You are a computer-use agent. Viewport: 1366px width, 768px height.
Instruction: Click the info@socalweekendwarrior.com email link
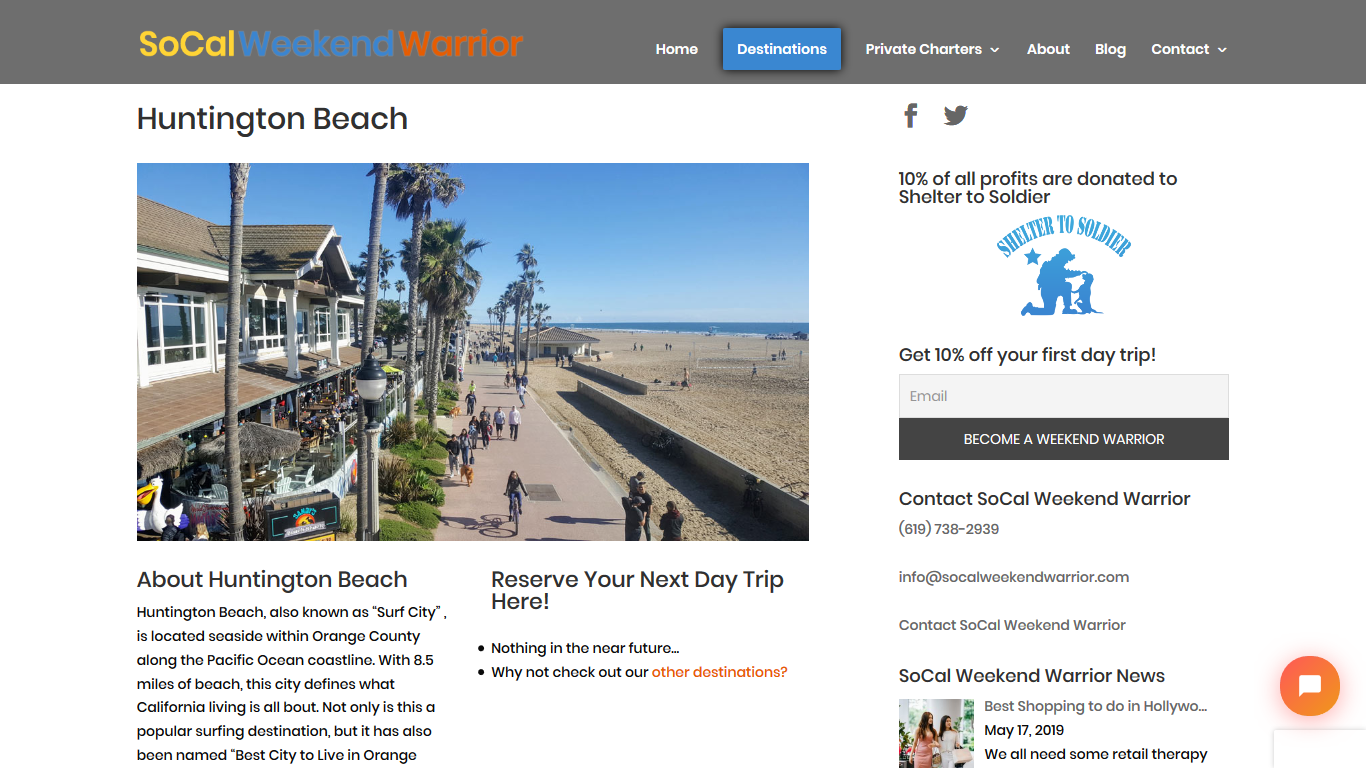(1014, 577)
